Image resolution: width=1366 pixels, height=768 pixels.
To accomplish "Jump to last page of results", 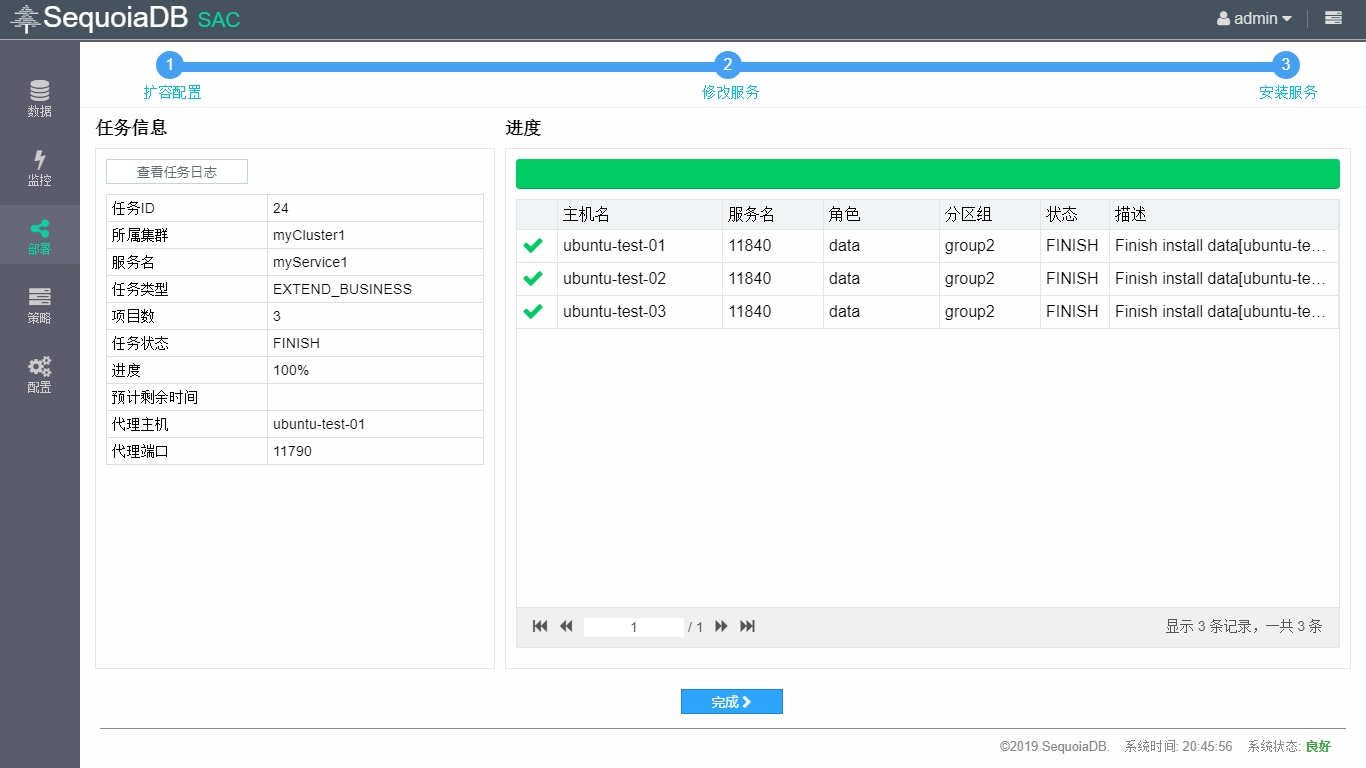I will click(x=747, y=626).
